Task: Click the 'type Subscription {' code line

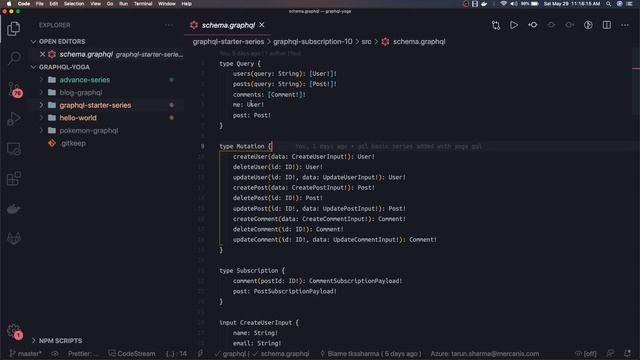Action: 252,271
